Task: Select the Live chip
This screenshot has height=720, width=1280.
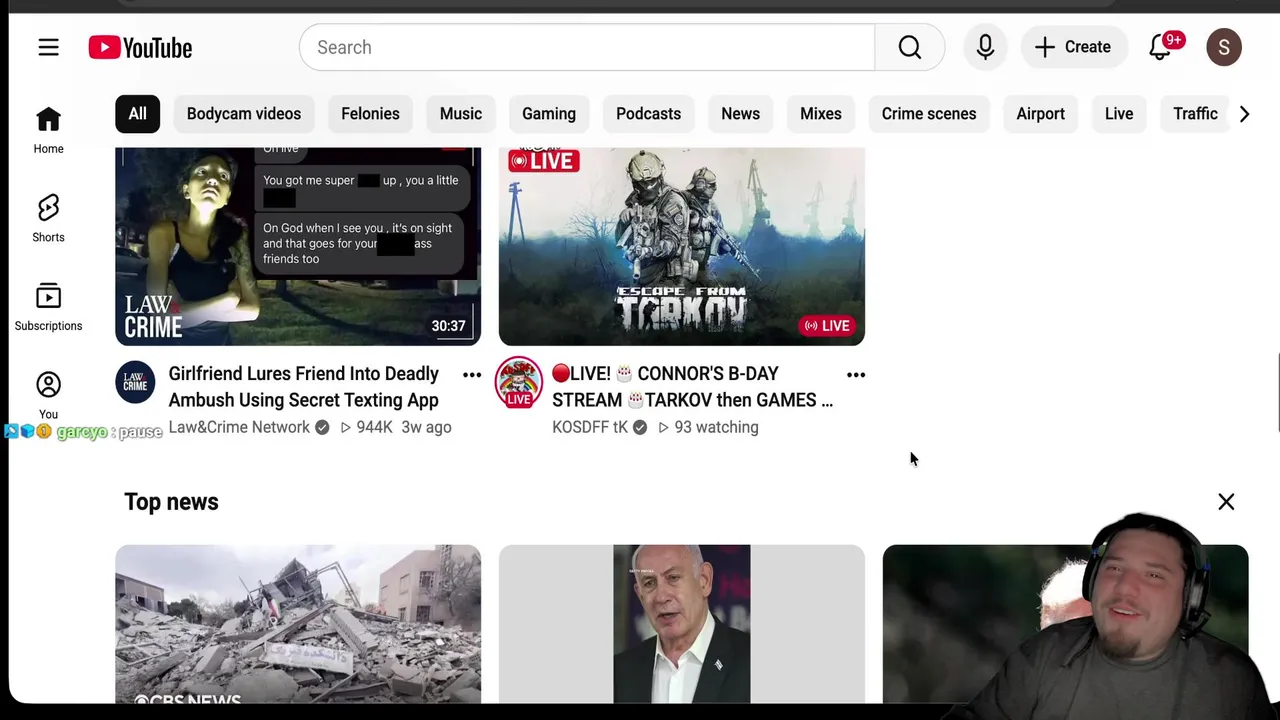Action: point(1119,114)
